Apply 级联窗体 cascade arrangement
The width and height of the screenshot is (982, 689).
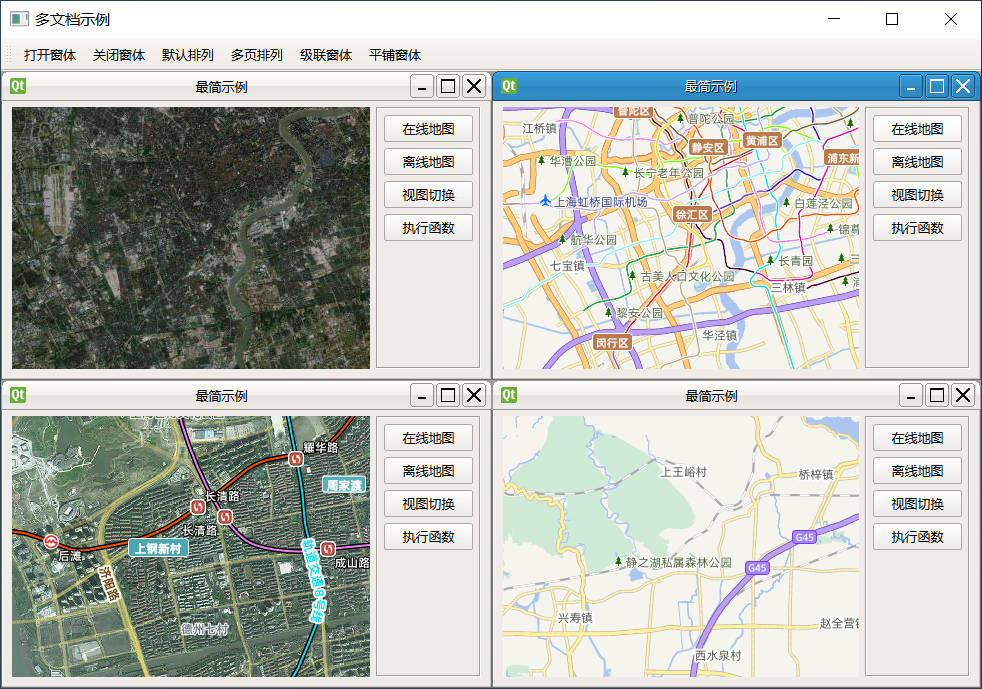(326, 55)
